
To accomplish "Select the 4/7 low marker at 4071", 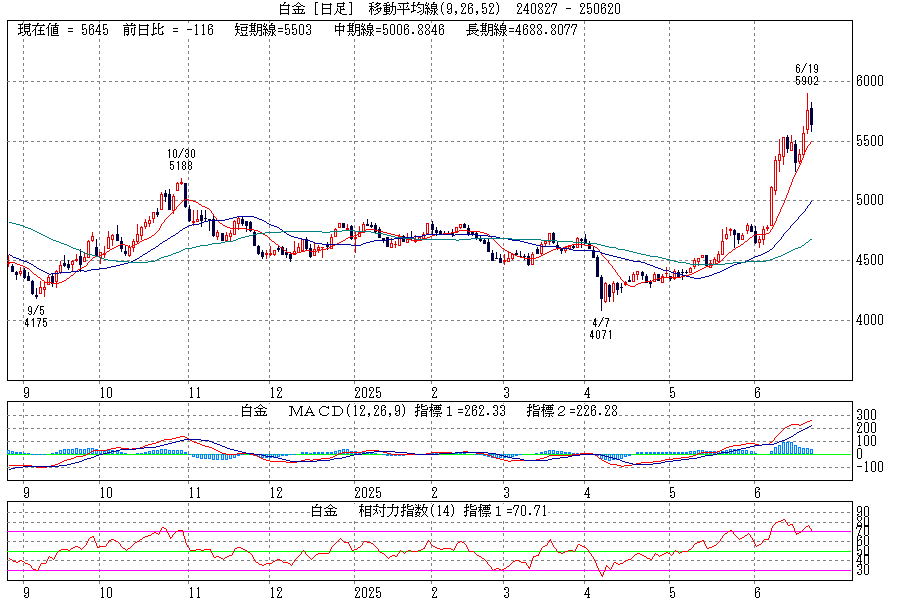I will (600, 329).
